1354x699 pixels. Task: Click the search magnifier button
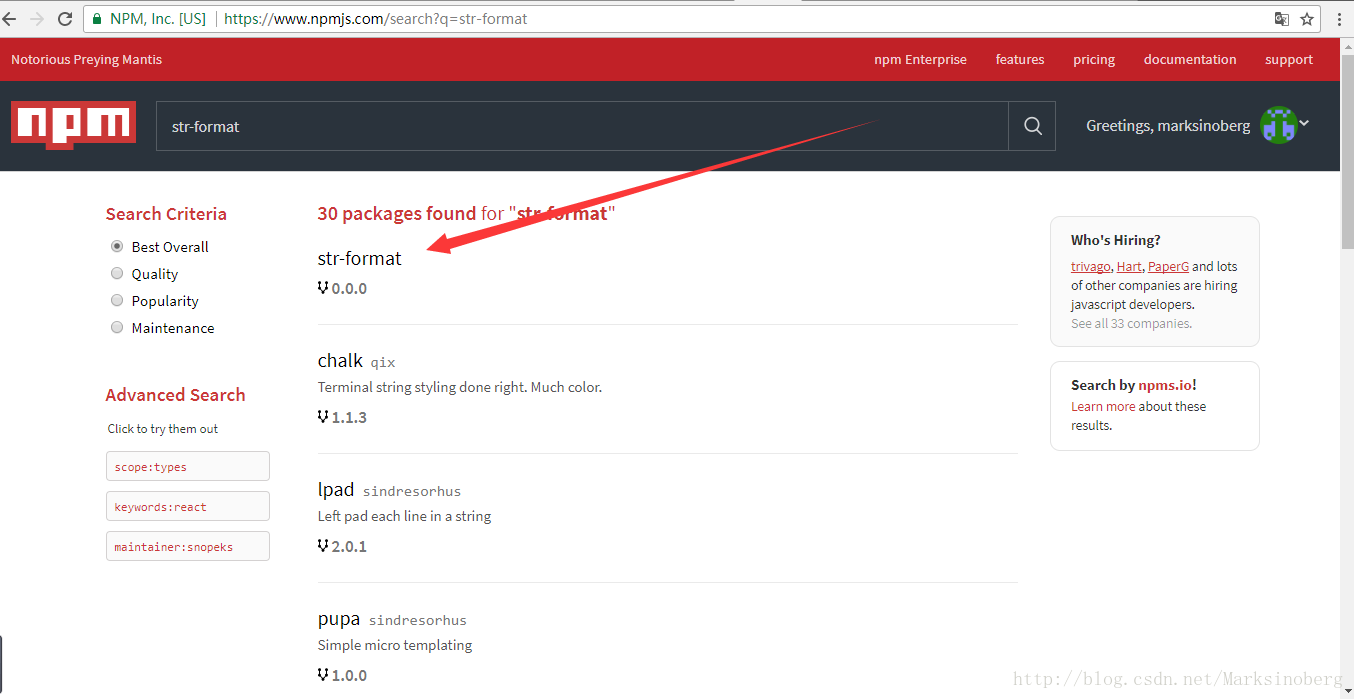point(1032,126)
